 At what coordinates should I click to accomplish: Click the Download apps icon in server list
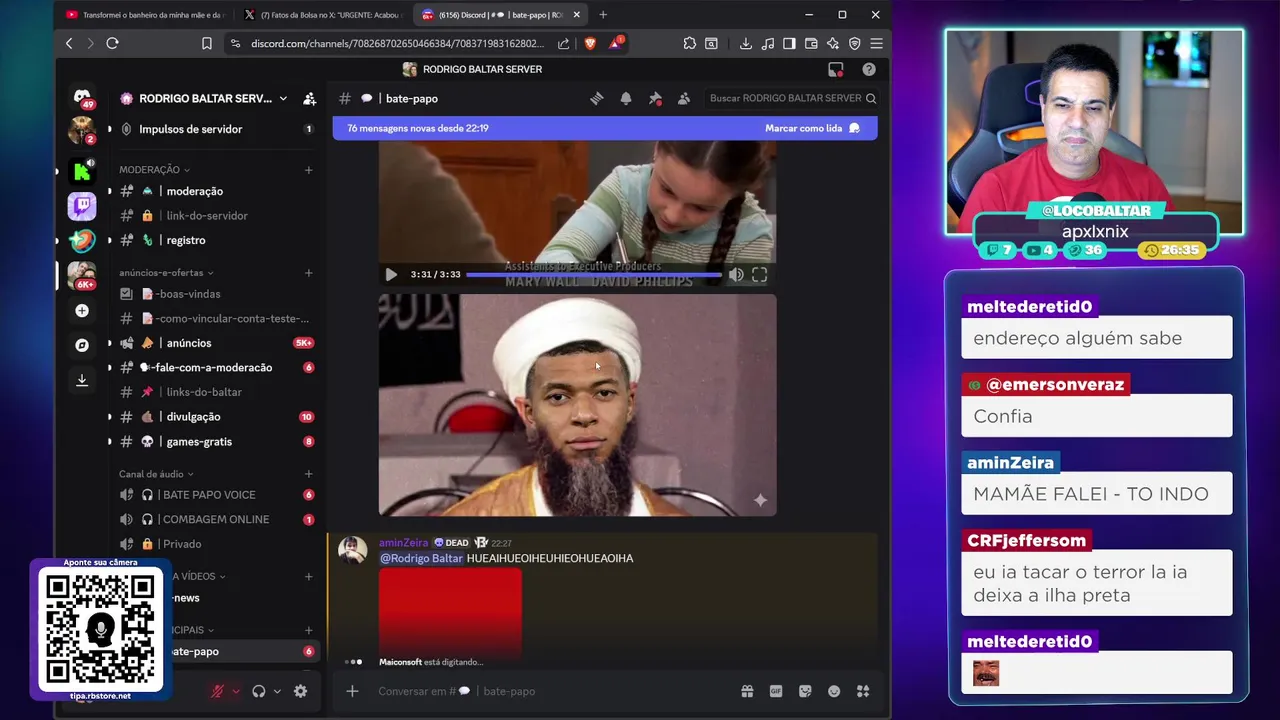coord(82,380)
